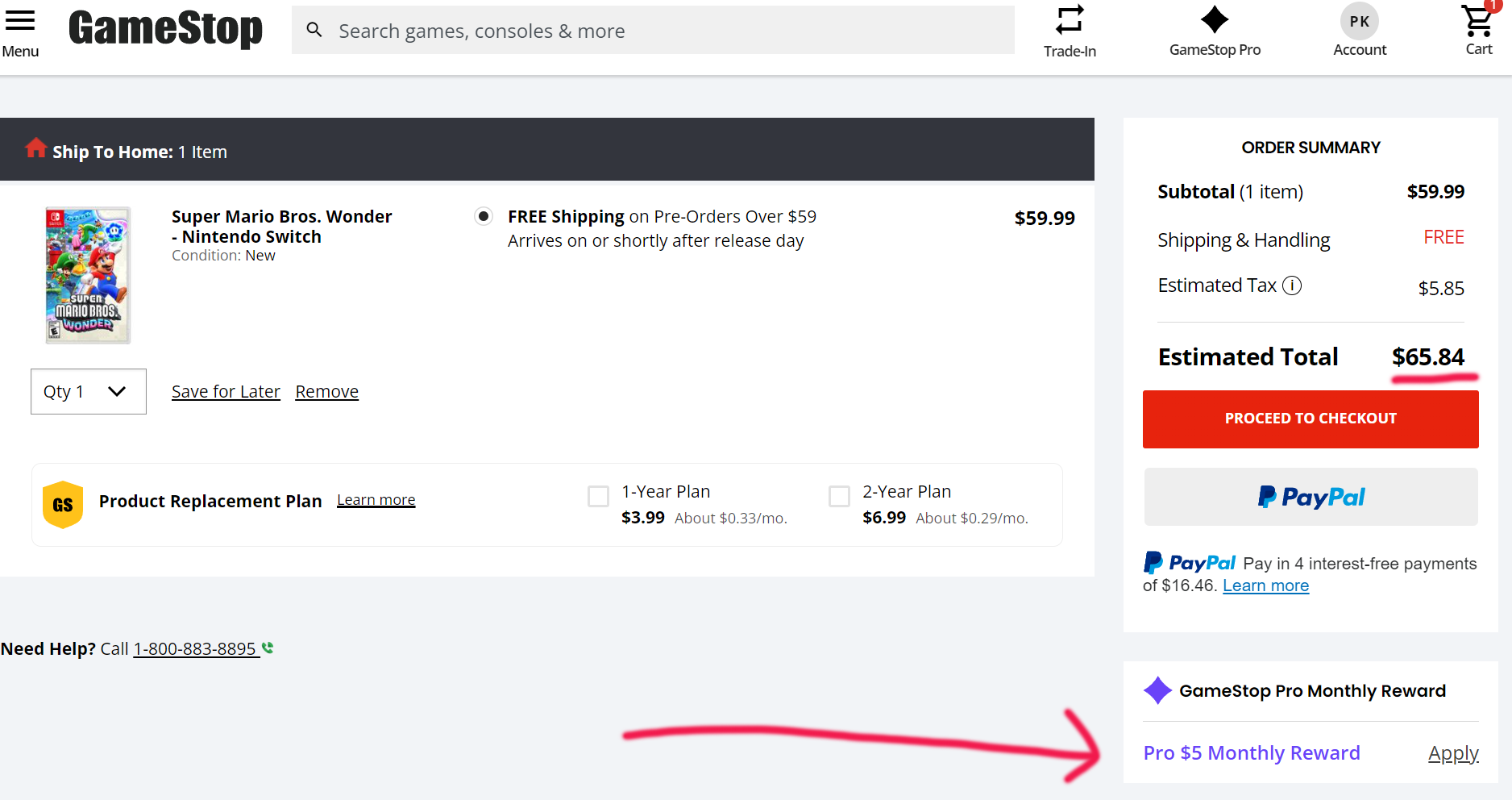Call the 1-800-883-8895 help number
1512x800 pixels.
[x=196, y=648]
